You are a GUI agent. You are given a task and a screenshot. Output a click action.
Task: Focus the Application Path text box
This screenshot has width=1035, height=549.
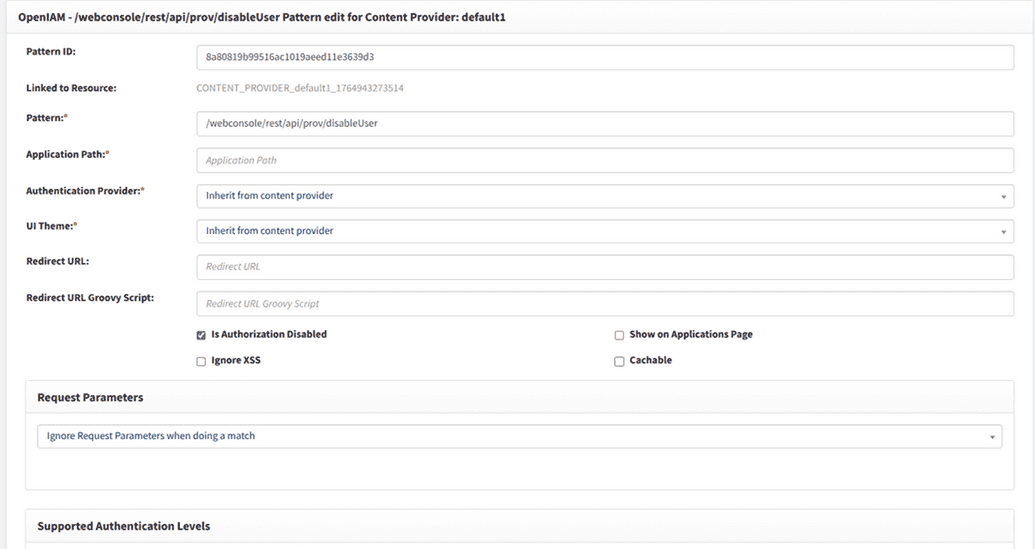tap(605, 160)
